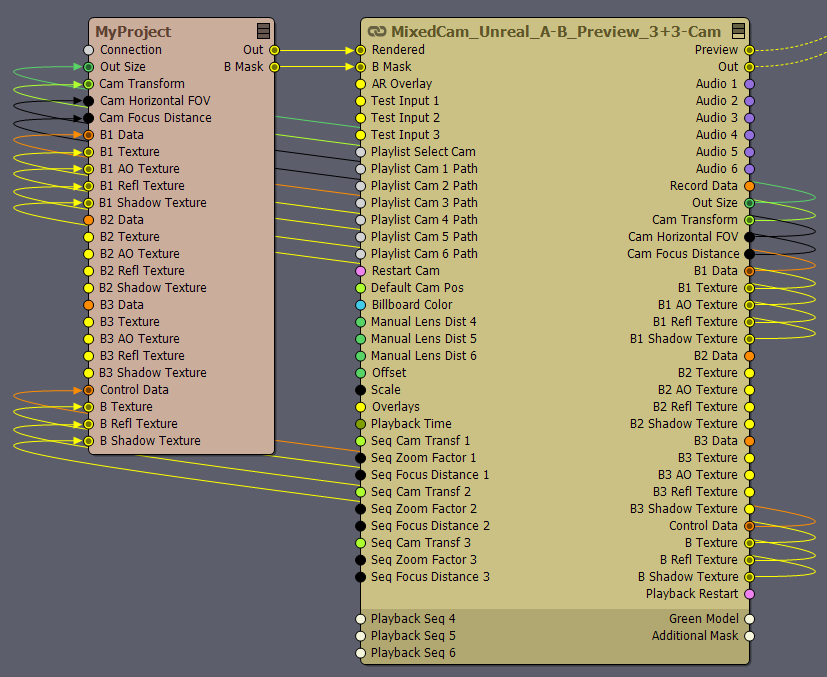Screen dimensions: 827x677
Task: Click the Playlist Cam 3 Path label
Action: (x=424, y=203)
